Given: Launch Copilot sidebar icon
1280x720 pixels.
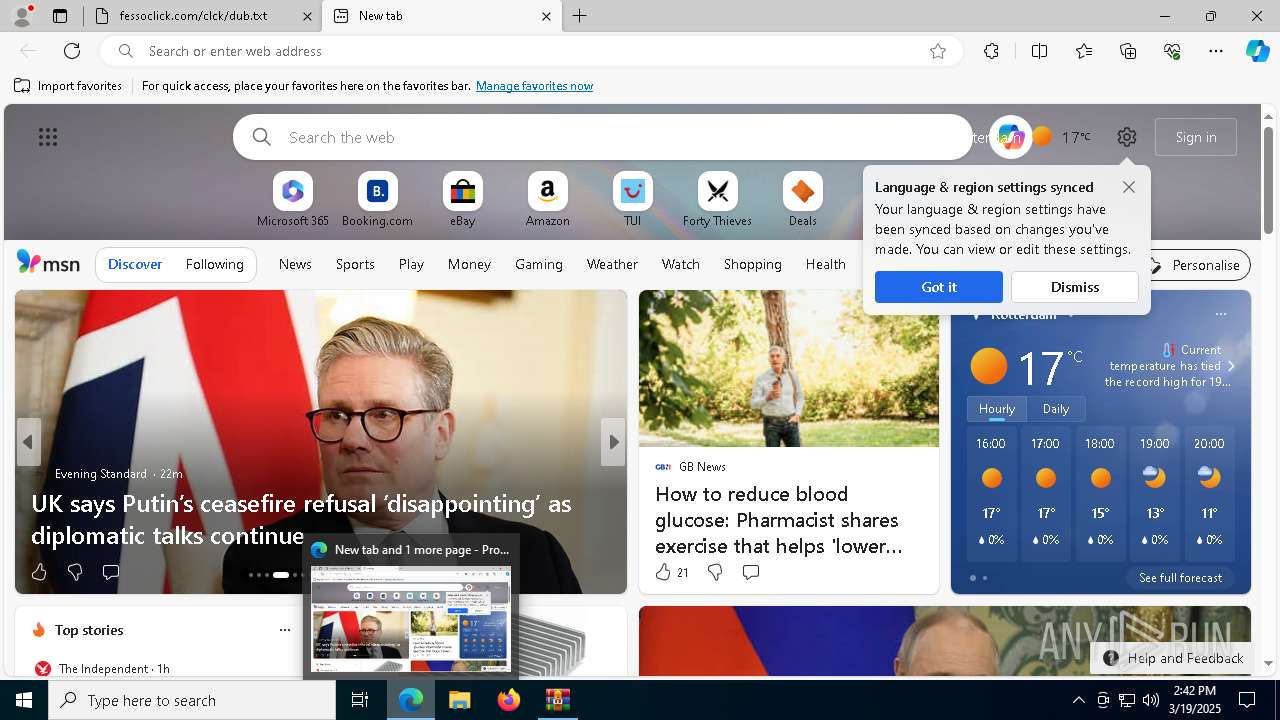Looking at the screenshot, I should click(1257, 51).
